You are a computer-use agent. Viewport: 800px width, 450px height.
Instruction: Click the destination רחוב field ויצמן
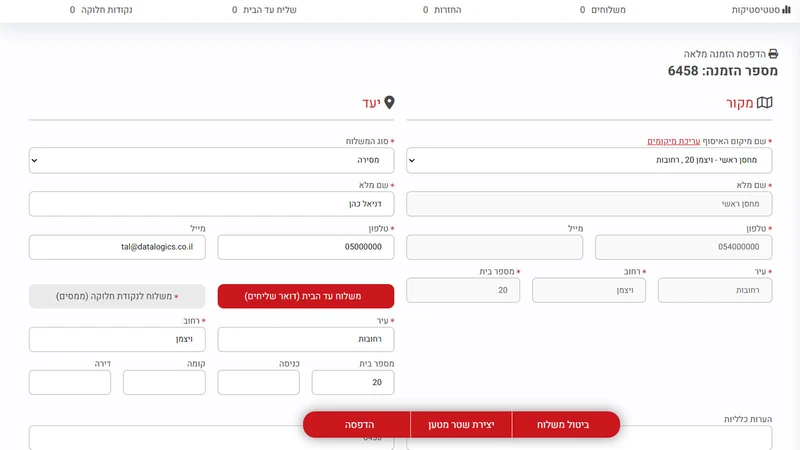point(117,339)
